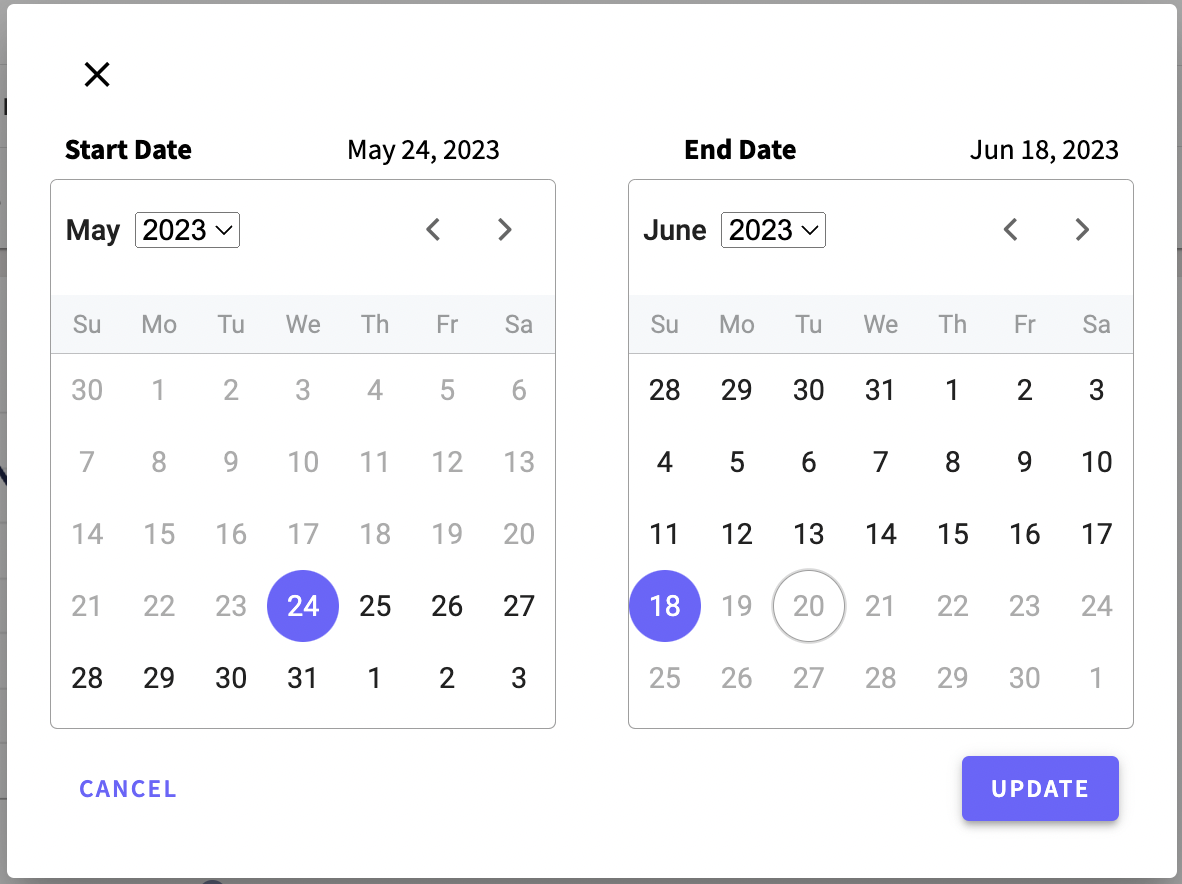
Task: Select the highlighted May 24 start date
Action: click(303, 606)
